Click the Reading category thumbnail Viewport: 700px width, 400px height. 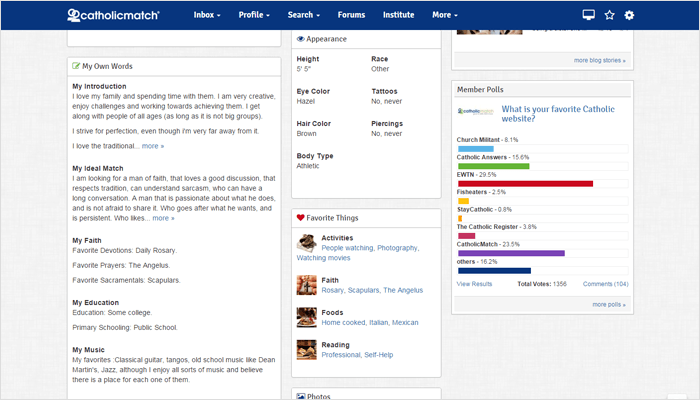307,350
